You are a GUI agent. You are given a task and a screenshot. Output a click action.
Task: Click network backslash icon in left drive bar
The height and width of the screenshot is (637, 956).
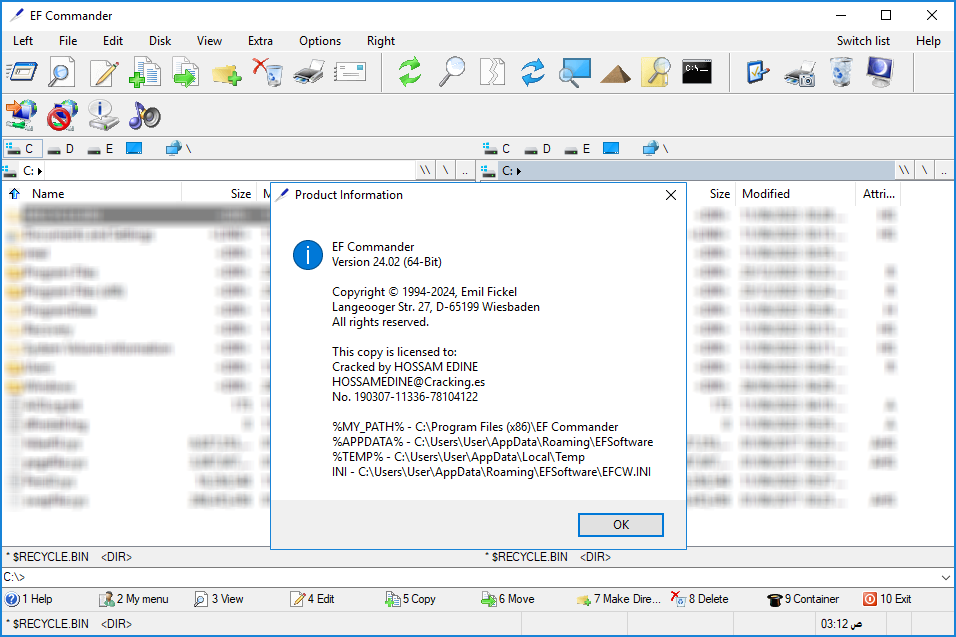[x=179, y=149]
